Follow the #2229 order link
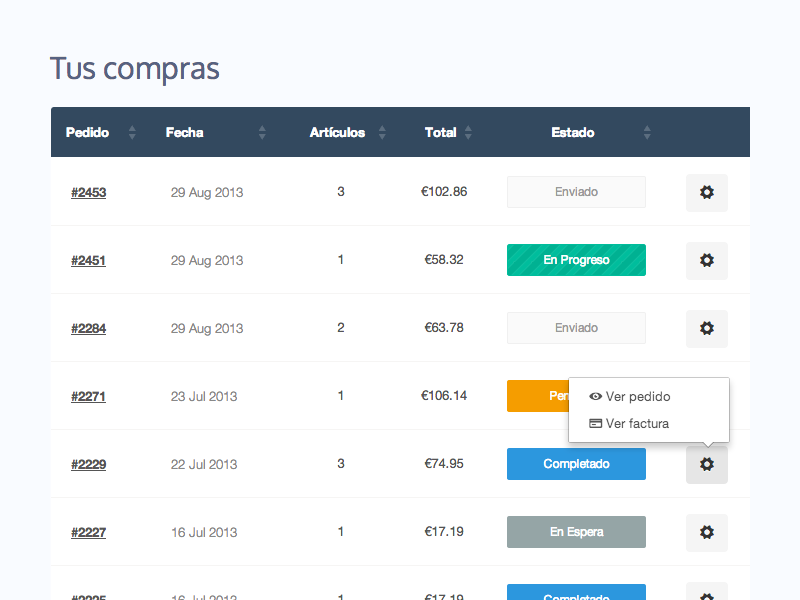The image size is (800, 600). pos(88,464)
